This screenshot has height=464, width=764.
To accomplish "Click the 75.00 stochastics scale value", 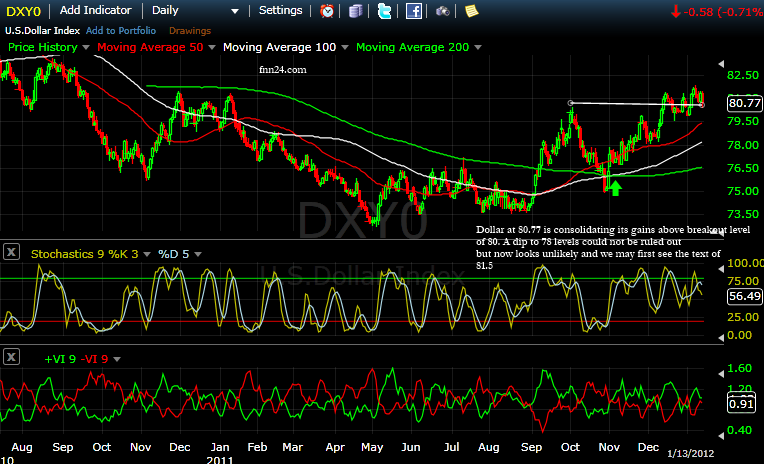I will (x=743, y=281).
